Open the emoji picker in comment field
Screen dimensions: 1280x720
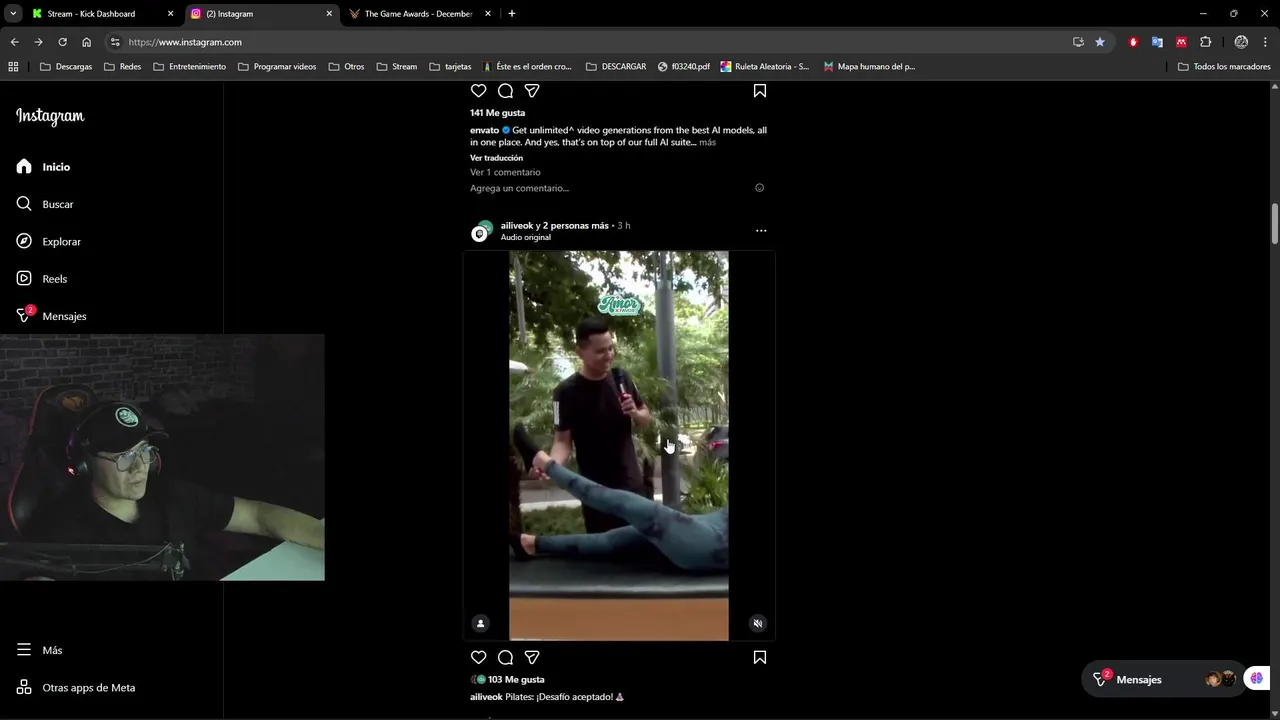[759, 188]
